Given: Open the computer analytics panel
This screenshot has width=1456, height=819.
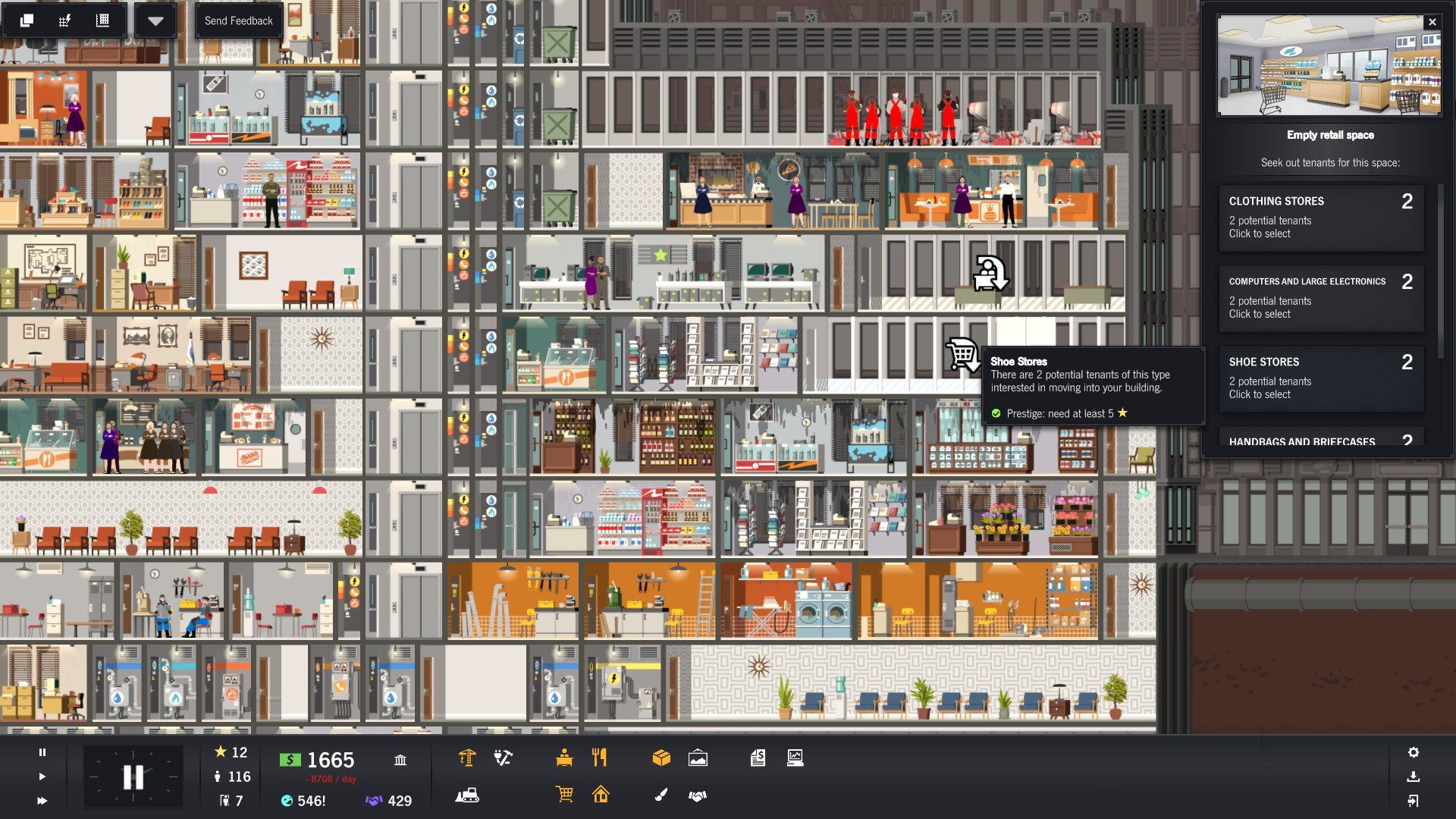Looking at the screenshot, I should (x=795, y=758).
